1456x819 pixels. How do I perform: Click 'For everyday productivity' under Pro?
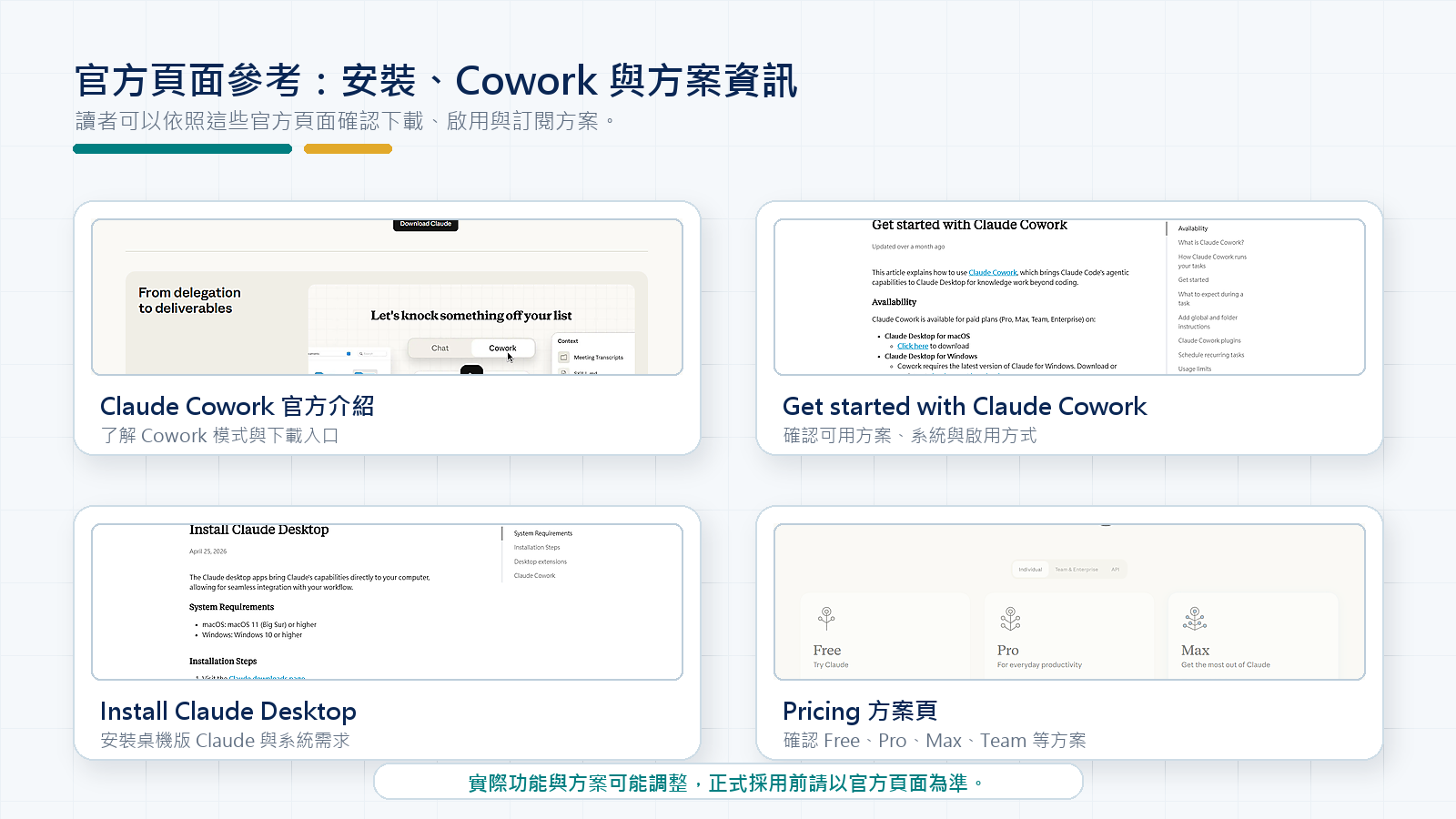click(x=1039, y=664)
